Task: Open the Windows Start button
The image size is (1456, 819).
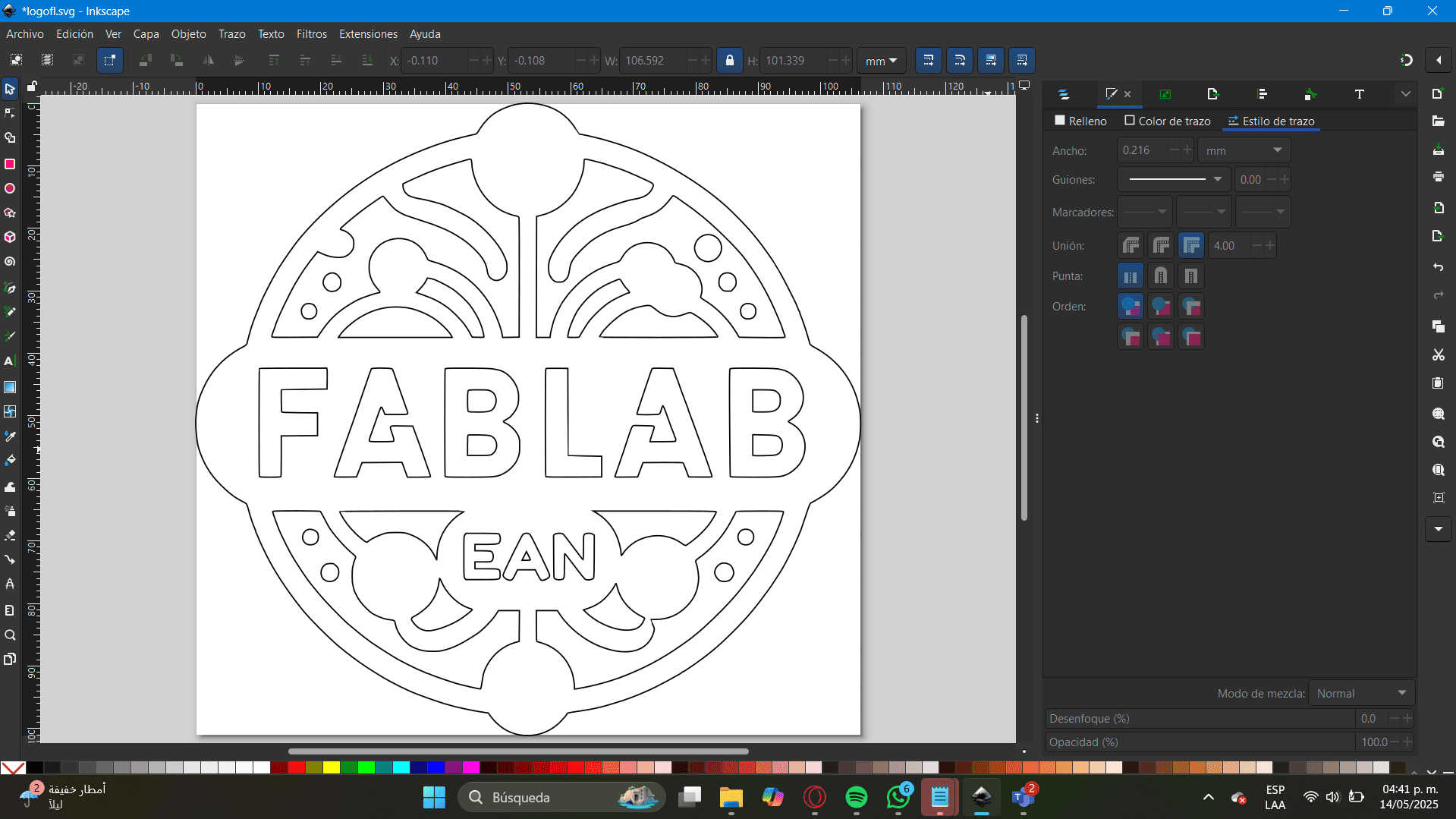Action: click(434, 798)
